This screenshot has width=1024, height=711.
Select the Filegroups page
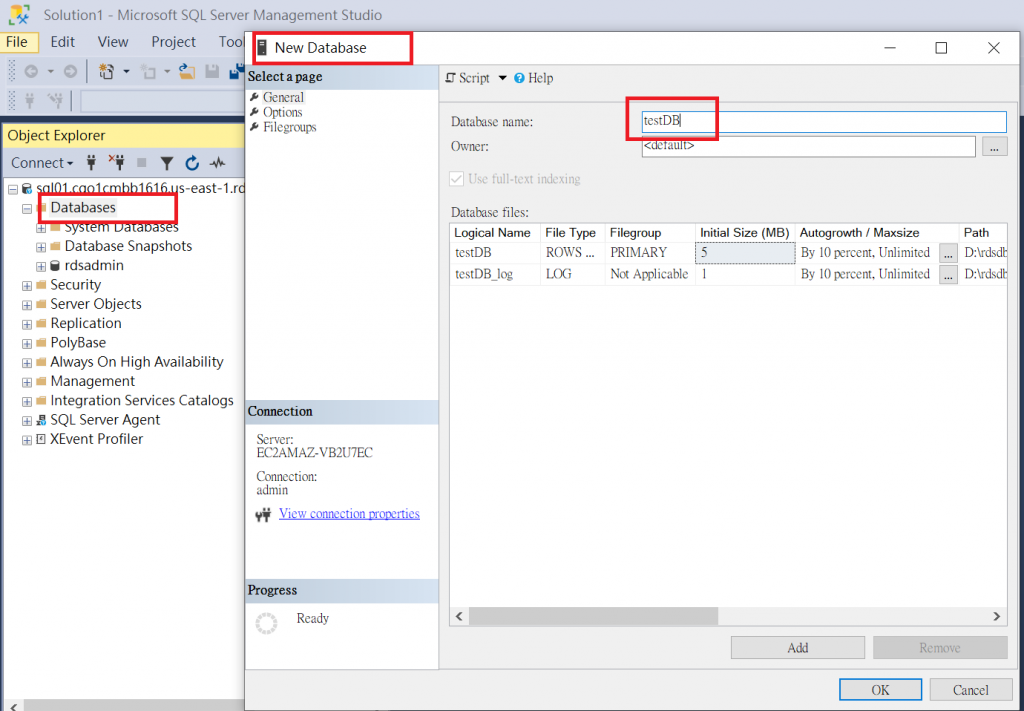coord(289,127)
